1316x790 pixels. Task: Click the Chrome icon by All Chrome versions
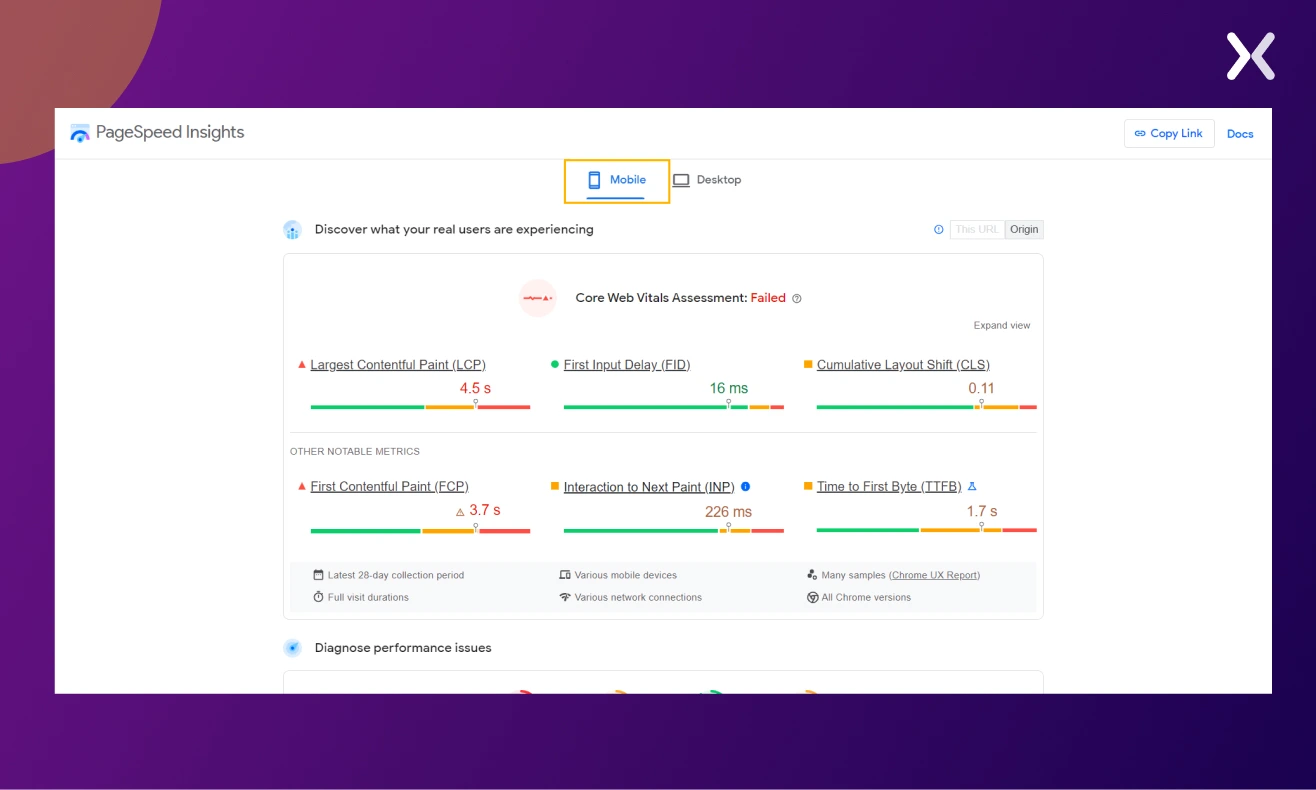(x=812, y=597)
